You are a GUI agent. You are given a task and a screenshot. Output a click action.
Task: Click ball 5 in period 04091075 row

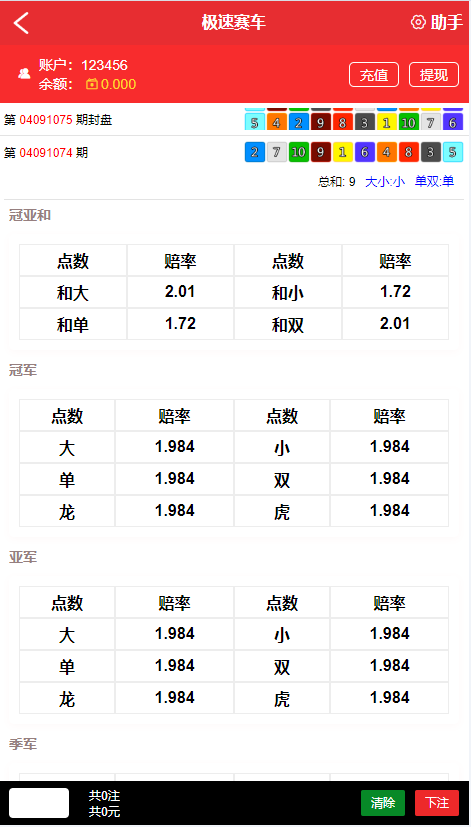click(255, 122)
